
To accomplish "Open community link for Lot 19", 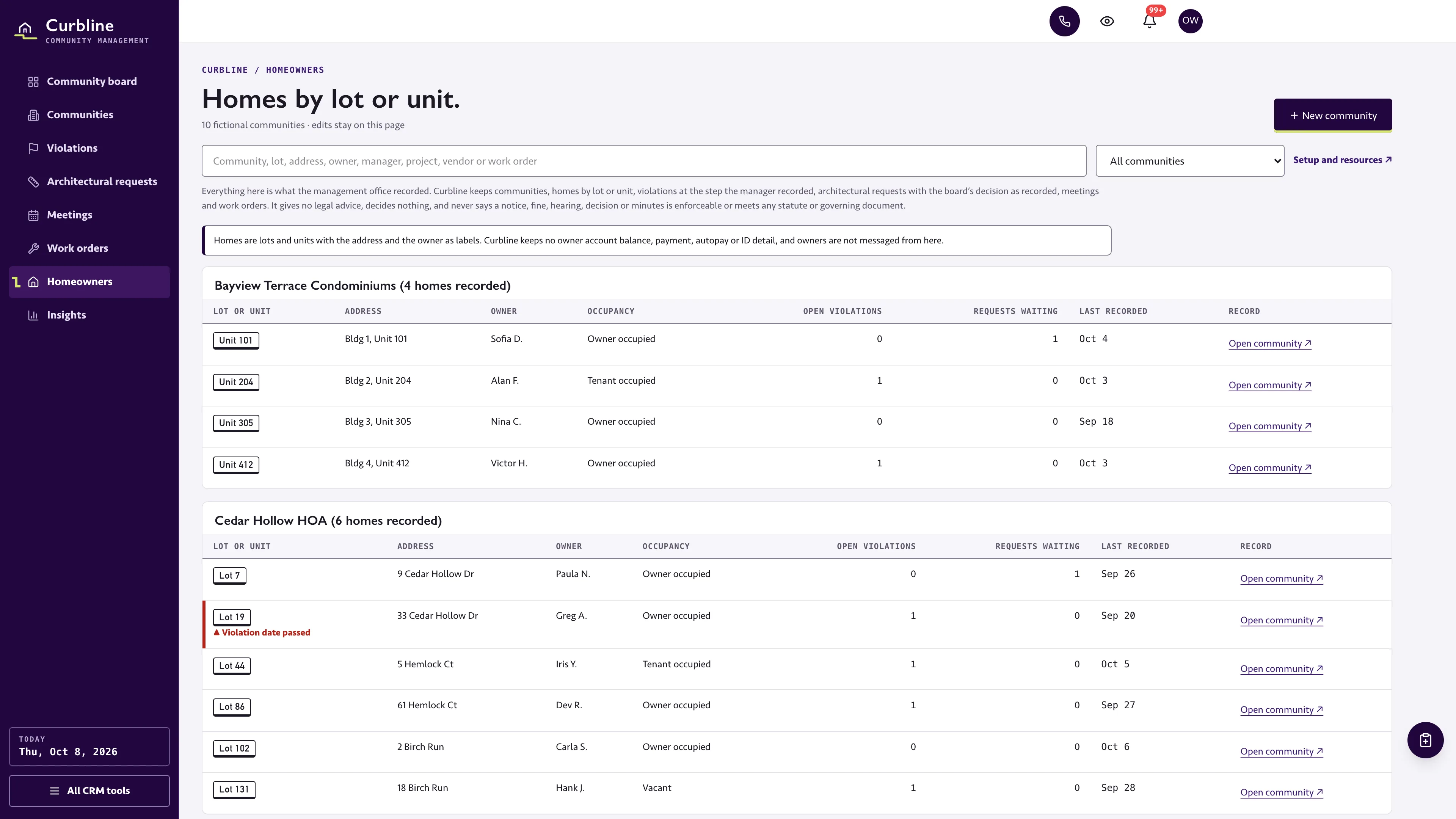I will pyautogui.click(x=1281, y=621).
